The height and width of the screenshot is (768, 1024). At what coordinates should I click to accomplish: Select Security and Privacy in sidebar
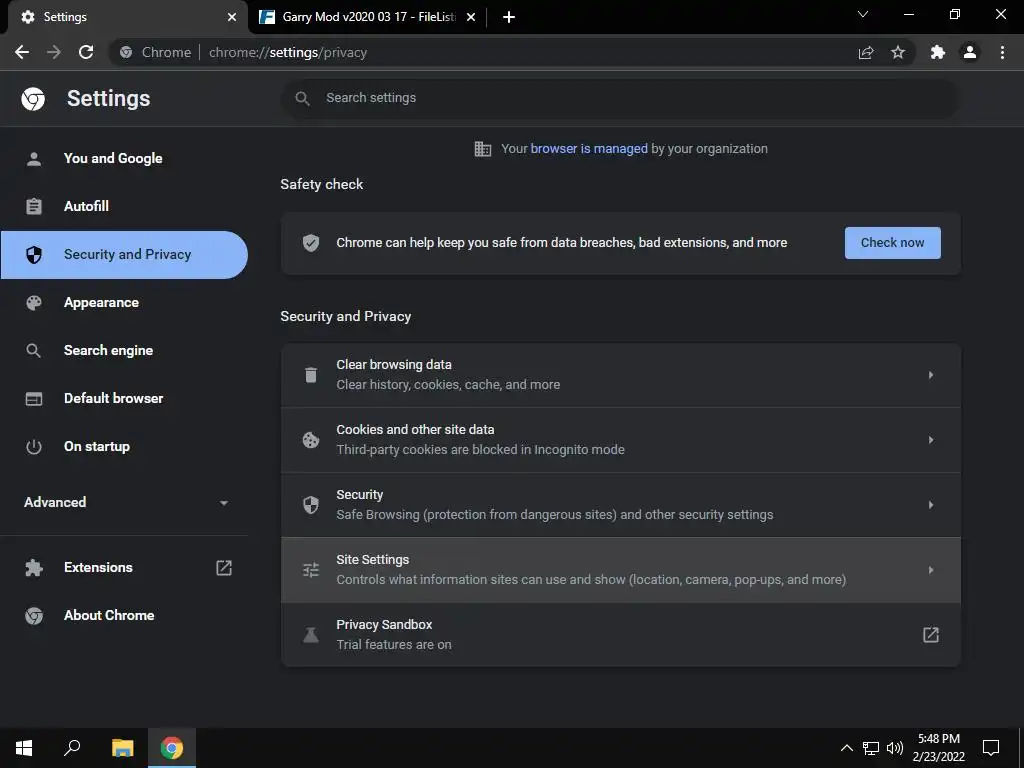click(x=124, y=255)
